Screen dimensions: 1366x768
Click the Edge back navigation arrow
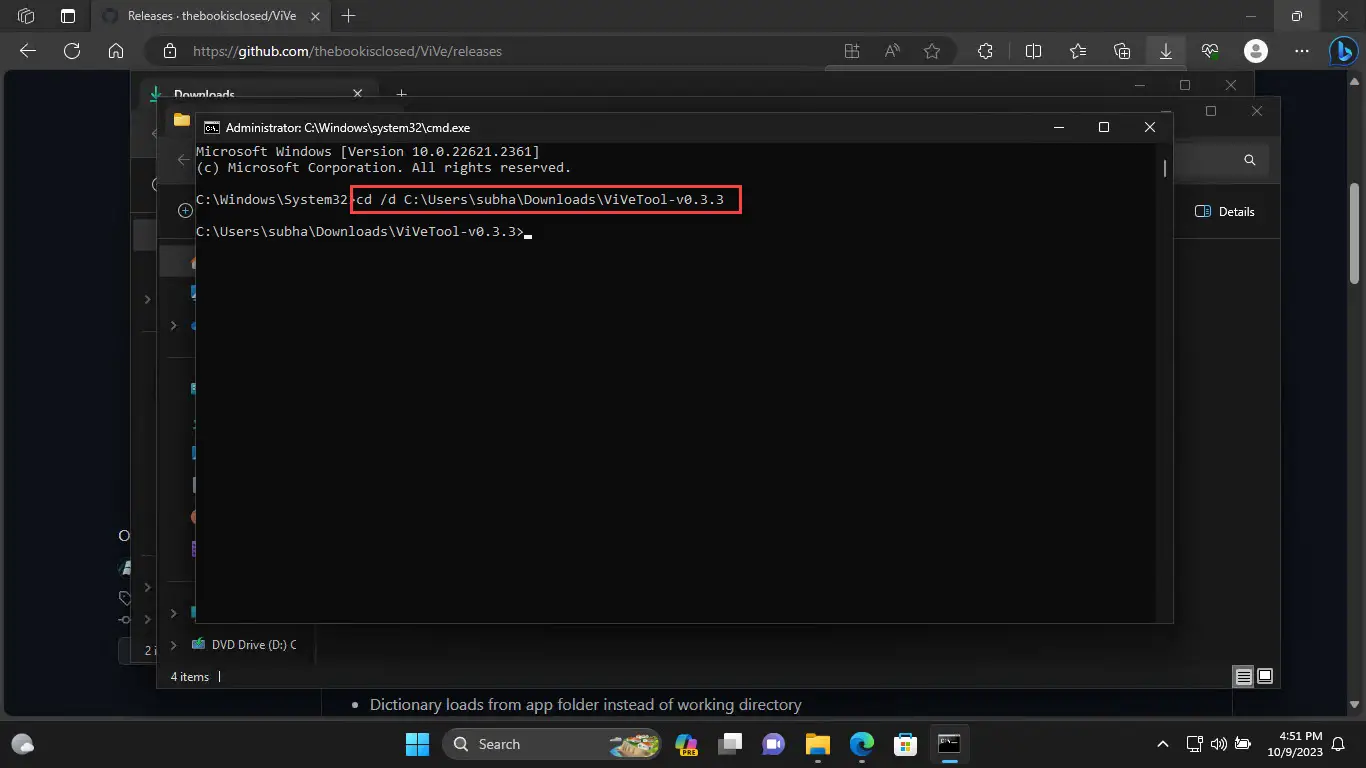(28, 51)
